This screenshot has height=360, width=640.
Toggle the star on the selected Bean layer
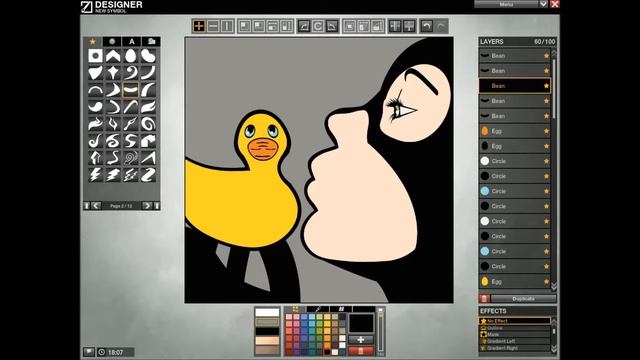tap(546, 86)
